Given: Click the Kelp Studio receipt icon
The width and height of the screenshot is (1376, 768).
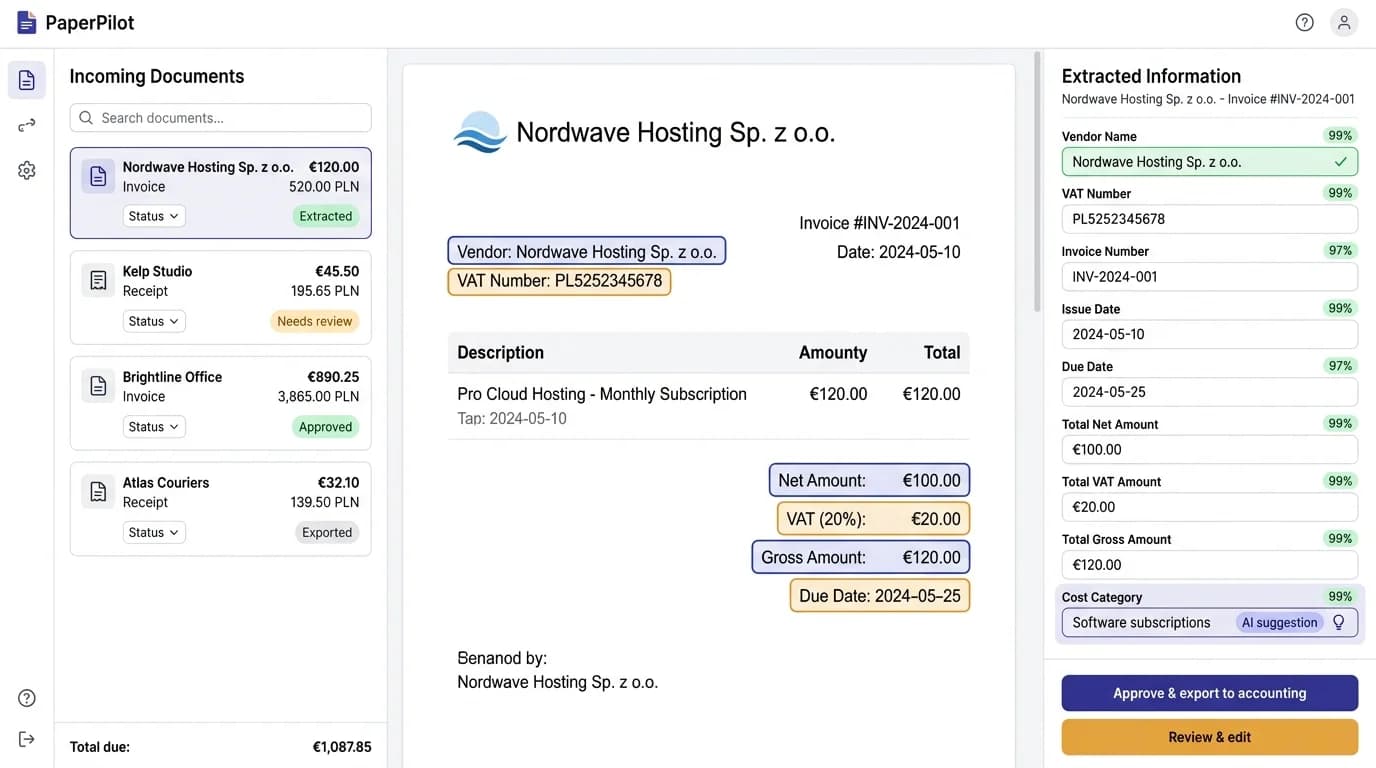Looking at the screenshot, I should [x=98, y=281].
